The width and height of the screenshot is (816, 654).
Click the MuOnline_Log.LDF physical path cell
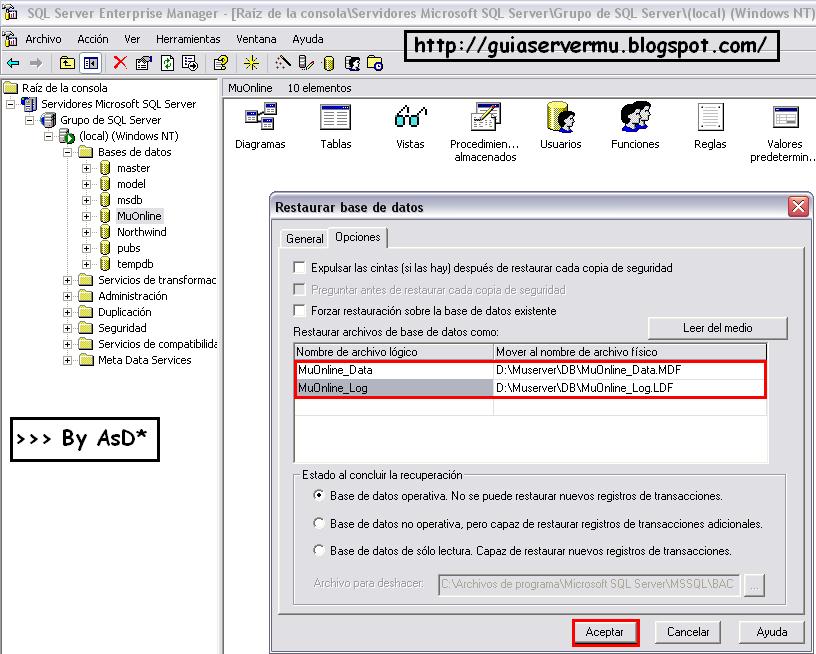coord(630,388)
